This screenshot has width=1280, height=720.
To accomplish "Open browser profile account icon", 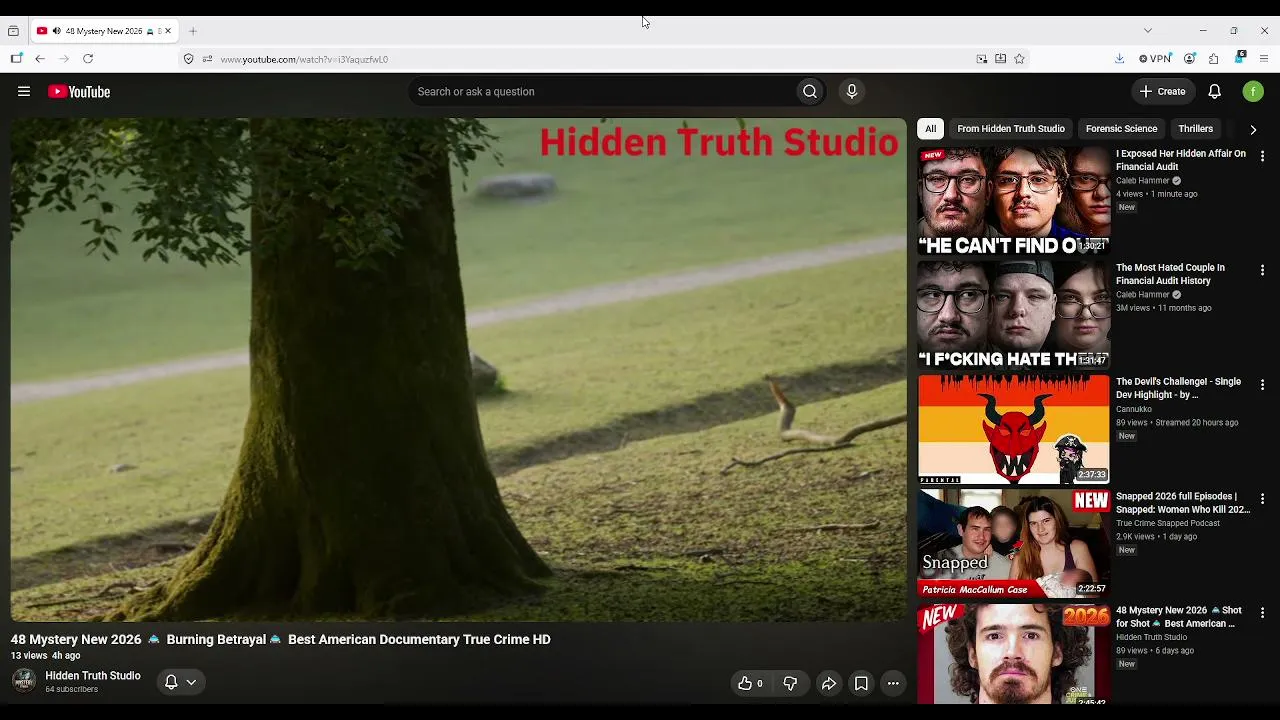I will [1190, 59].
